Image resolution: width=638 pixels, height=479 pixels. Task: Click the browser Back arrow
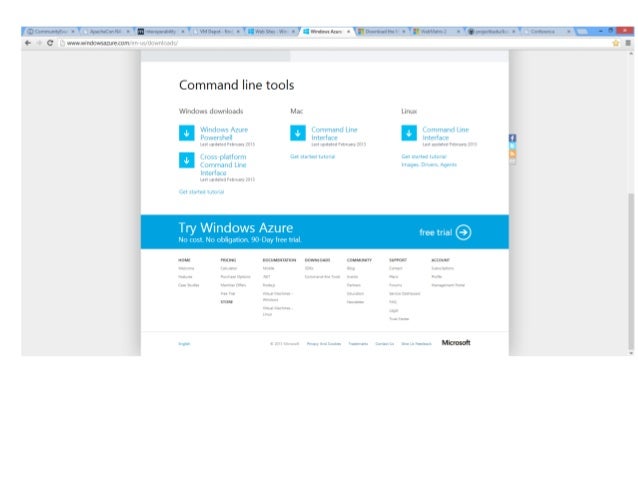(x=28, y=43)
